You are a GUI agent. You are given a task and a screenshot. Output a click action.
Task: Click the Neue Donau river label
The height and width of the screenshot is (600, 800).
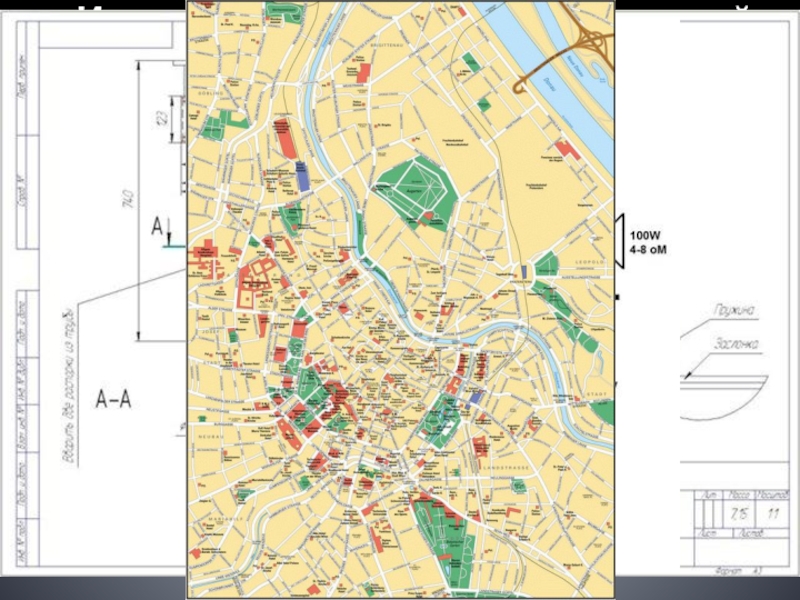pos(577,65)
